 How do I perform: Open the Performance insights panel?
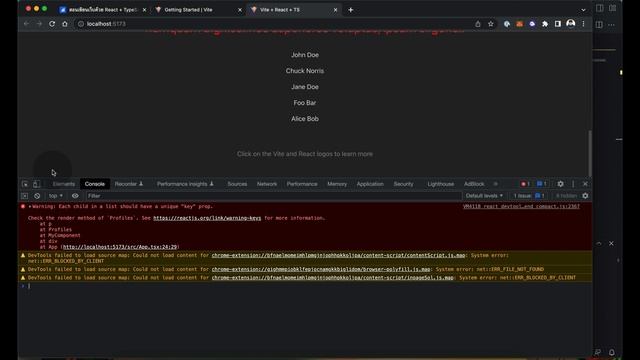[185, 184]
